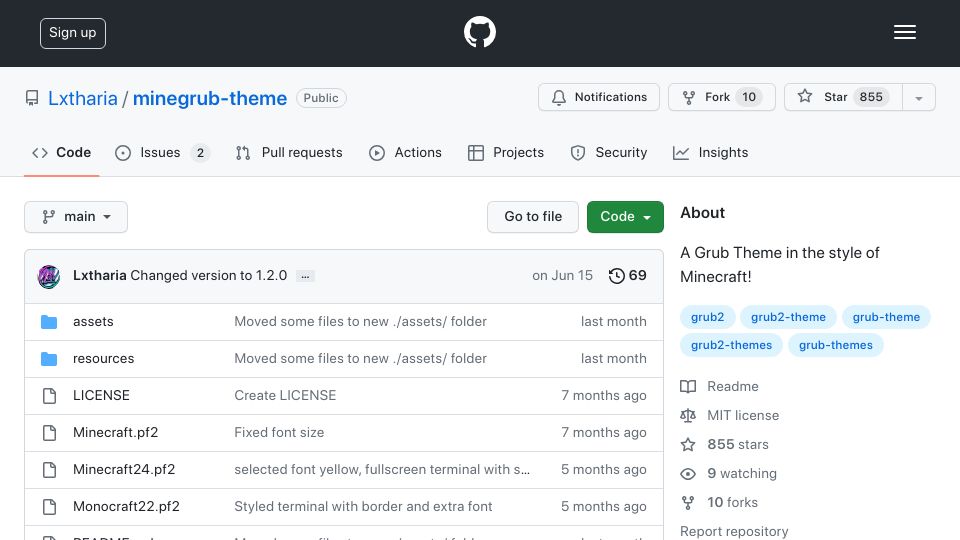Image resolution: width=960 pixels, height=540 pixels.
Task: Expand the dropdown arrow next to Star
Action: 918,98
